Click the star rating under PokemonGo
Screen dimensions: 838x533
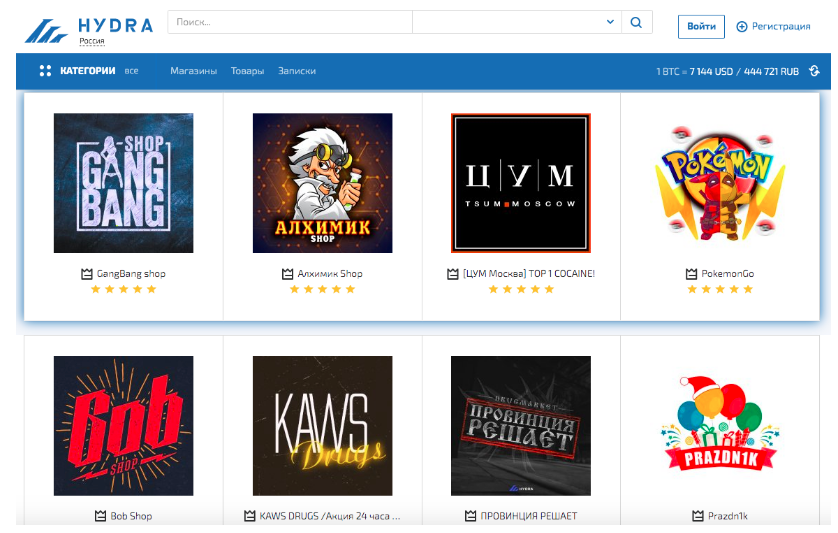720,289
